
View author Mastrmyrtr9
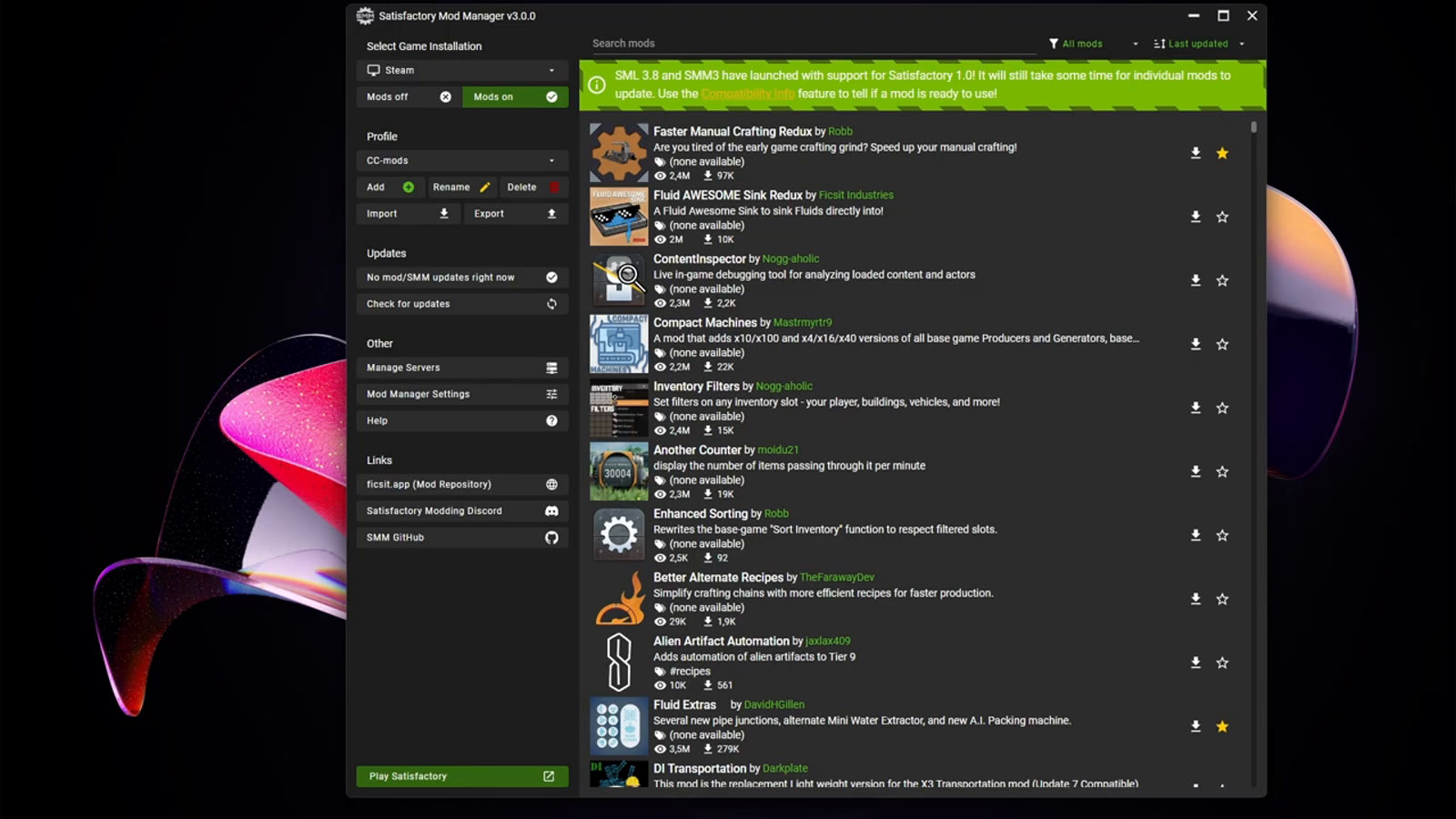[x=803, y=323]
